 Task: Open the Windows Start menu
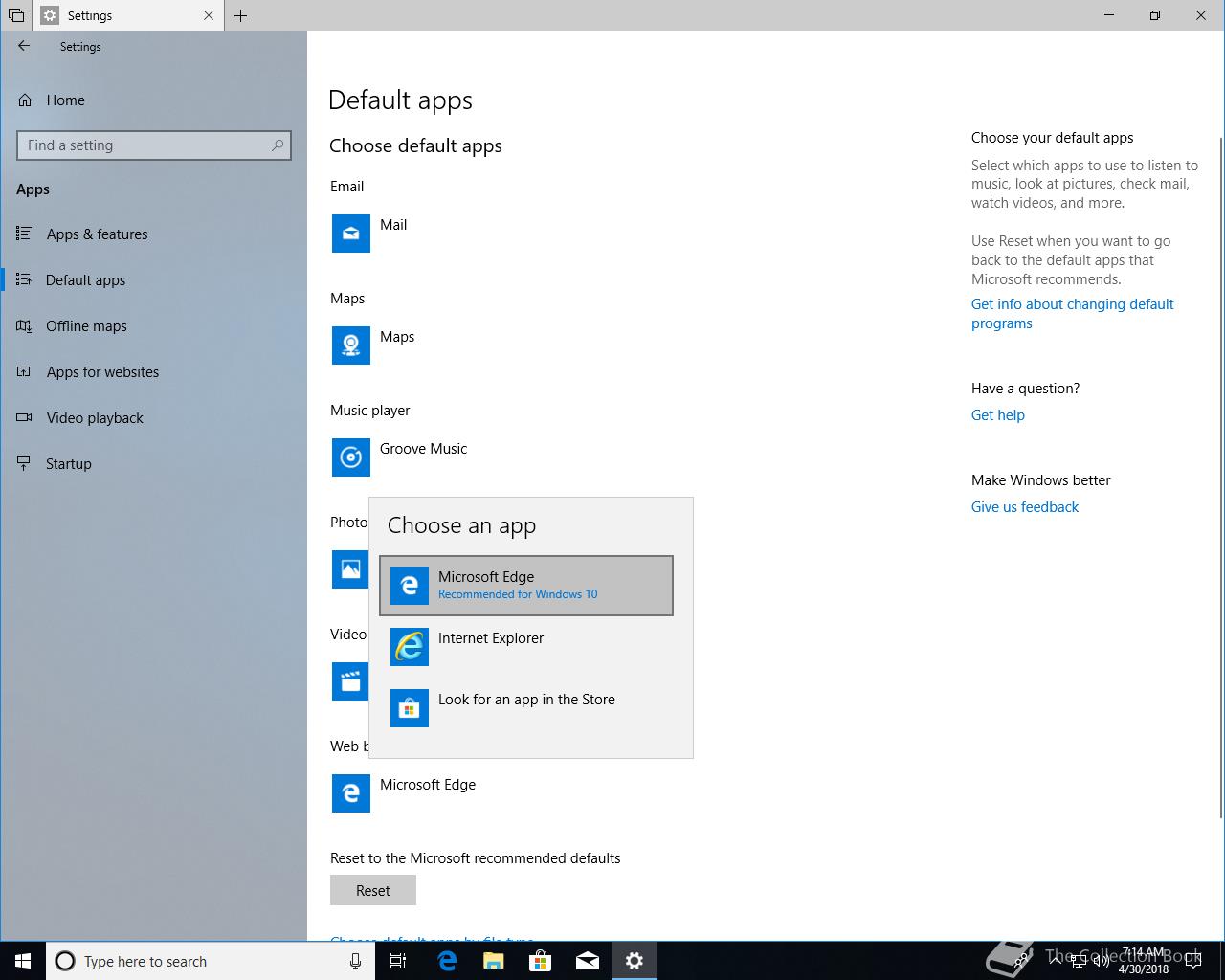23,961
